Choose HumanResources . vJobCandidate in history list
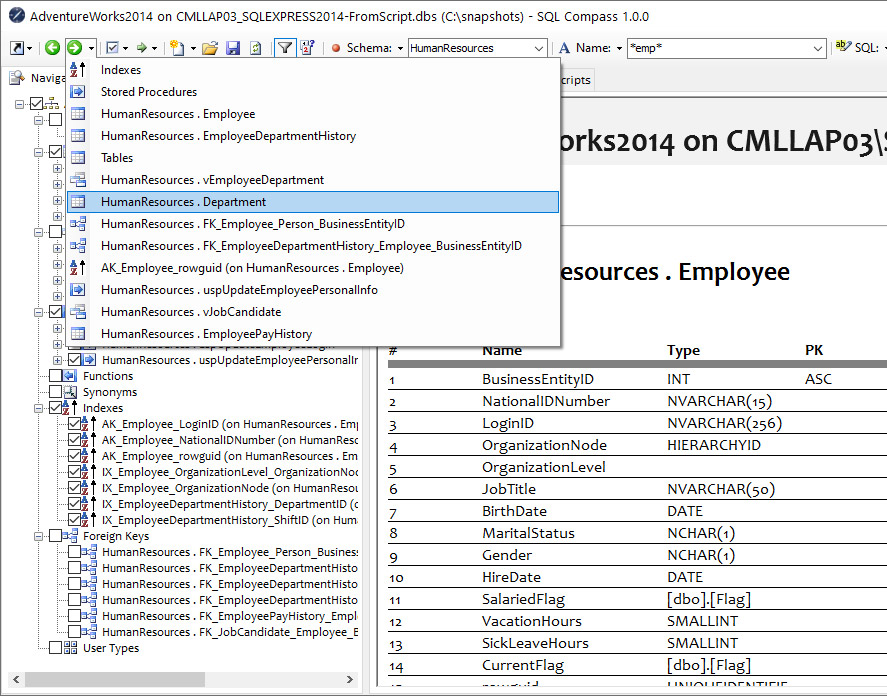 coord(190,312)
